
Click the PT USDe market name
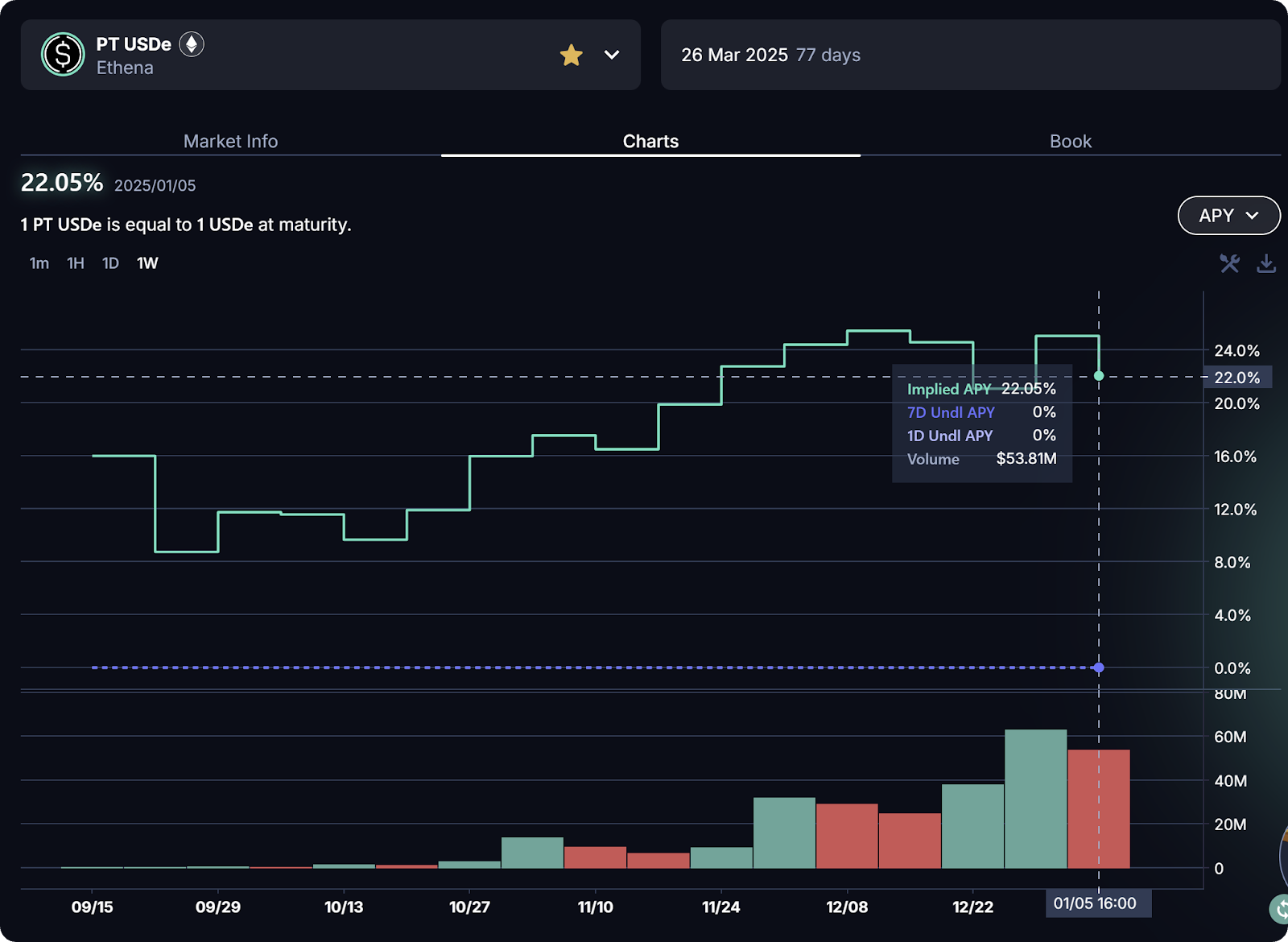coord(134,44)
